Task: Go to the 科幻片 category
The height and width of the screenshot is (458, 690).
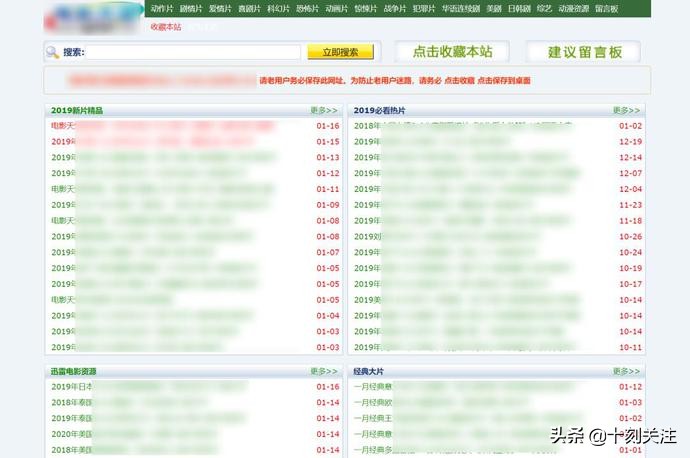Action: (279, 8)
